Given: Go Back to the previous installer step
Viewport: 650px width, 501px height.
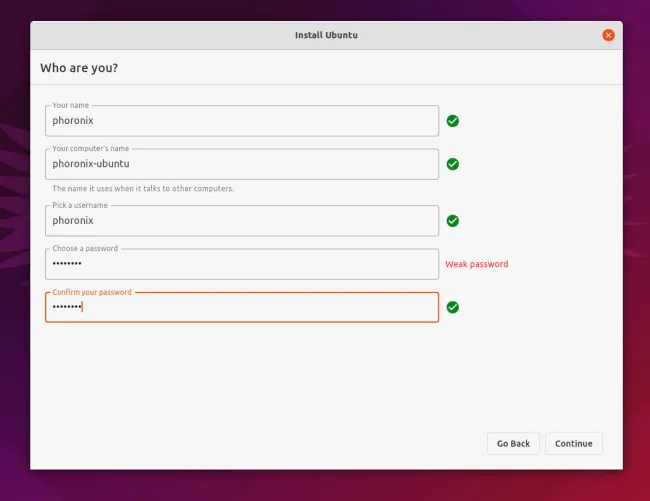Looking at the screenshot, I should [513, 443].
